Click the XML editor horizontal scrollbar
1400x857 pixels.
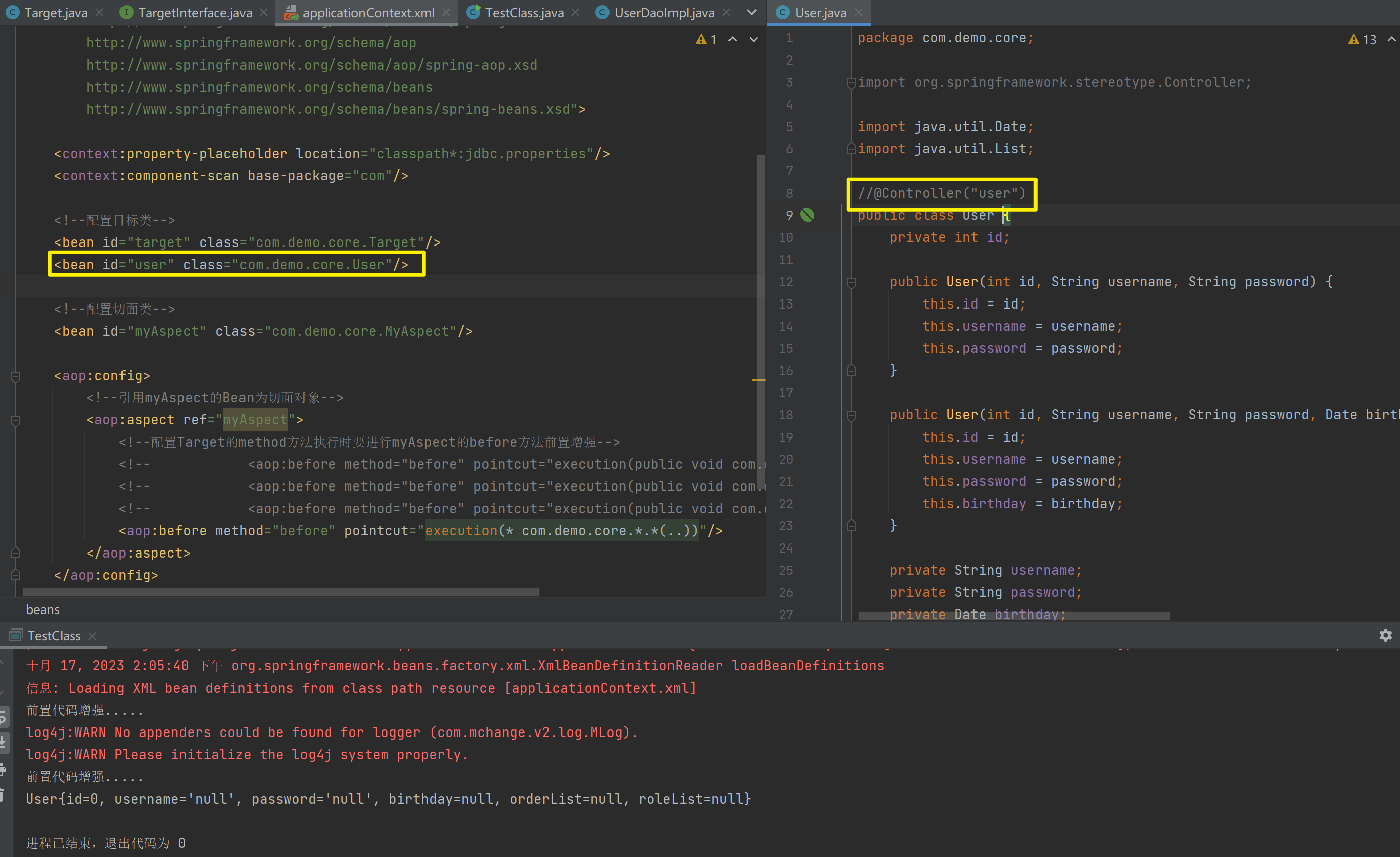tap(280, 592)
